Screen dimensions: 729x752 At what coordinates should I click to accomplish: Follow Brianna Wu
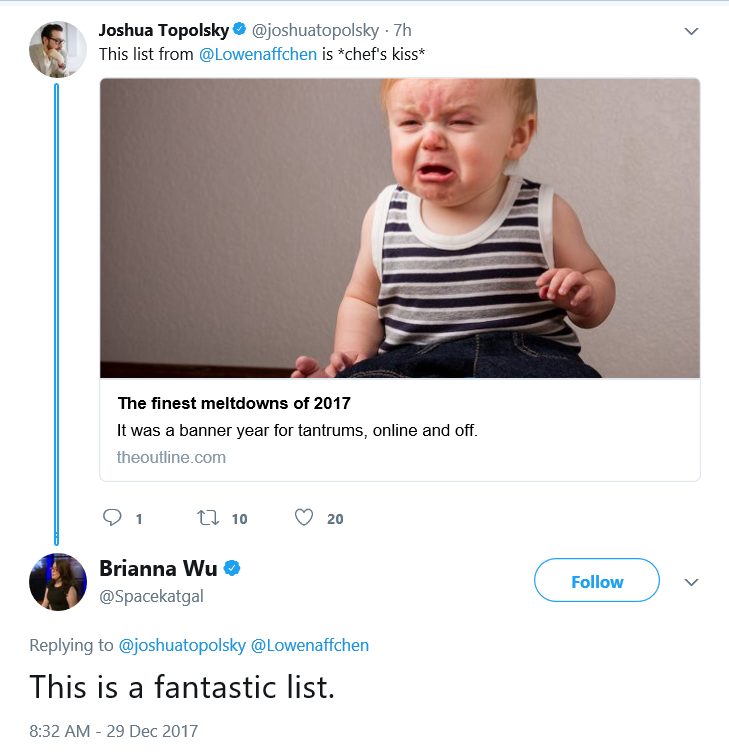pyautogui.click(x=597, y=580)
